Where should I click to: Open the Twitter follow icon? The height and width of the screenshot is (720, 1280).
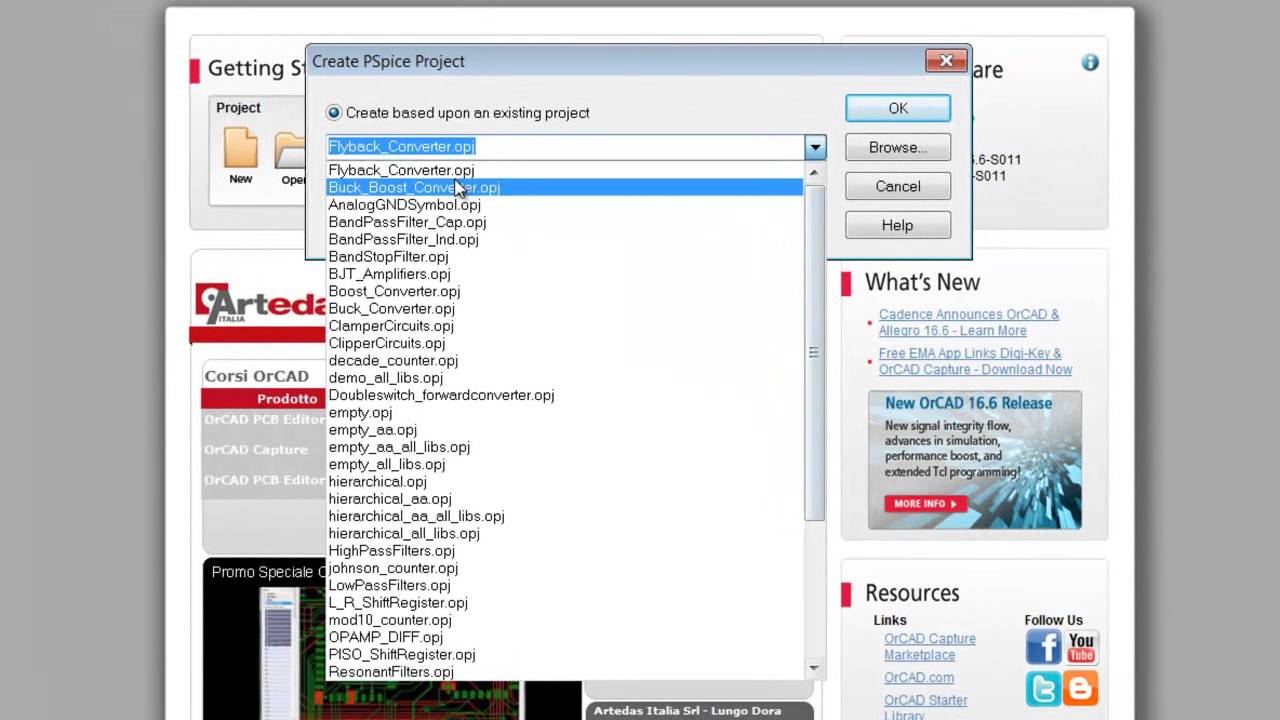(1043, 688)
